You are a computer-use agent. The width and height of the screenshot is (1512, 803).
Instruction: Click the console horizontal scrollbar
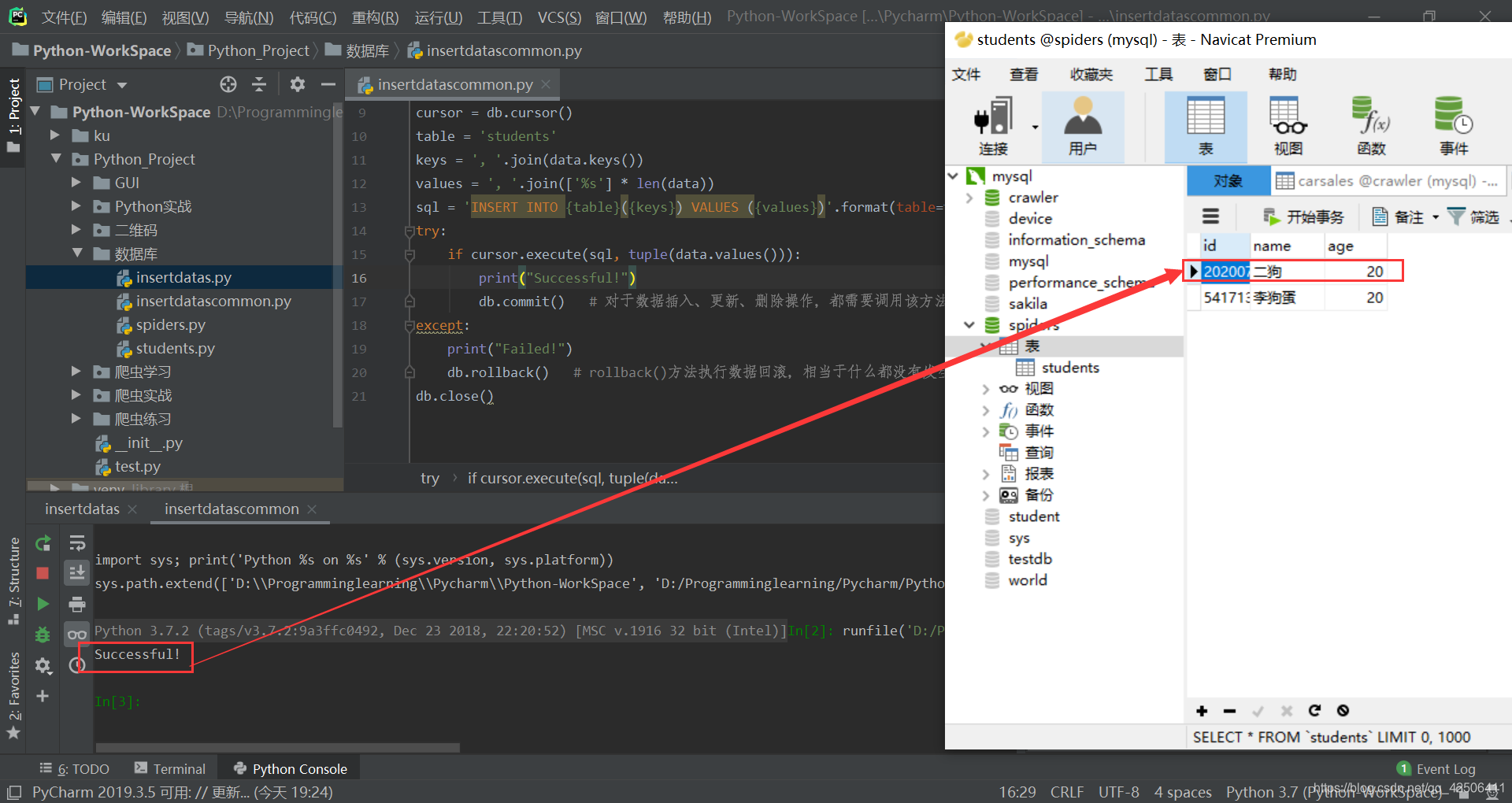pos(278,747)
